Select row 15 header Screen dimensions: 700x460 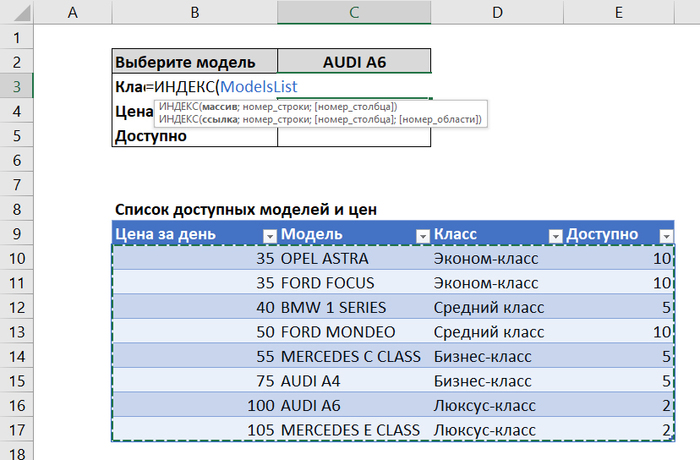tap(17, 381)
